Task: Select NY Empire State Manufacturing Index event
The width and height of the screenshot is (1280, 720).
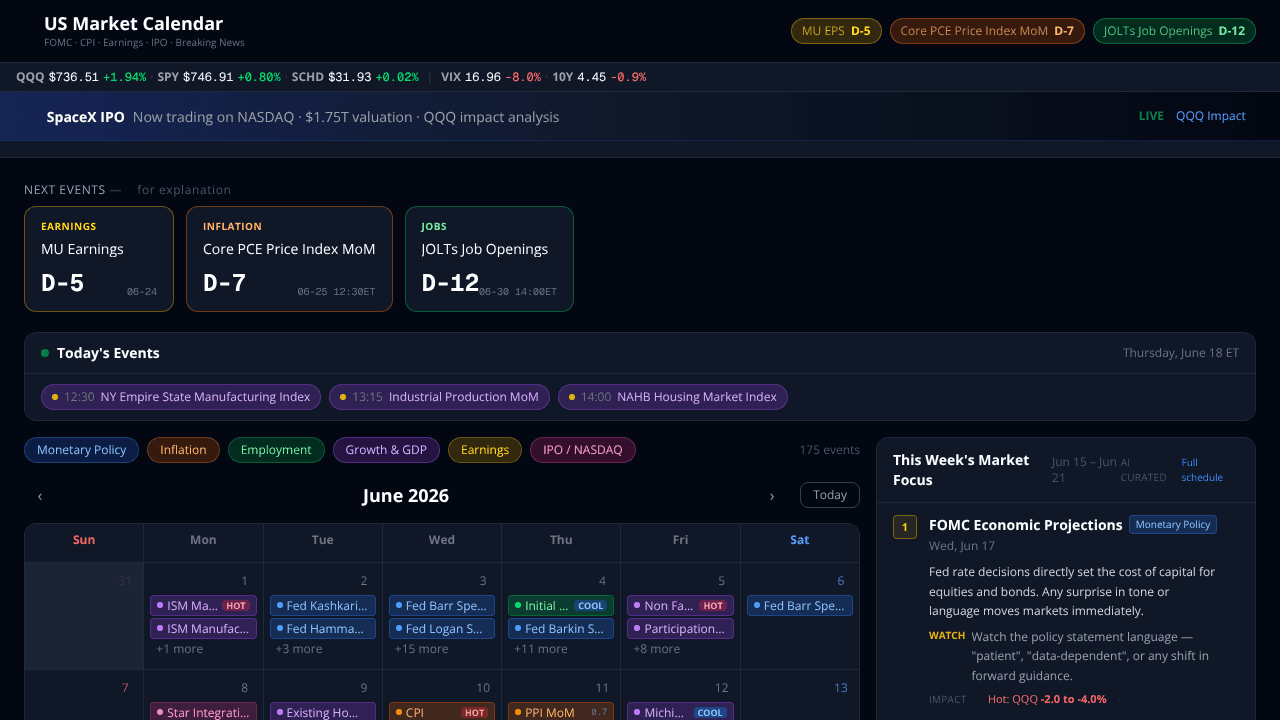Action: click(x=181, y=397)
